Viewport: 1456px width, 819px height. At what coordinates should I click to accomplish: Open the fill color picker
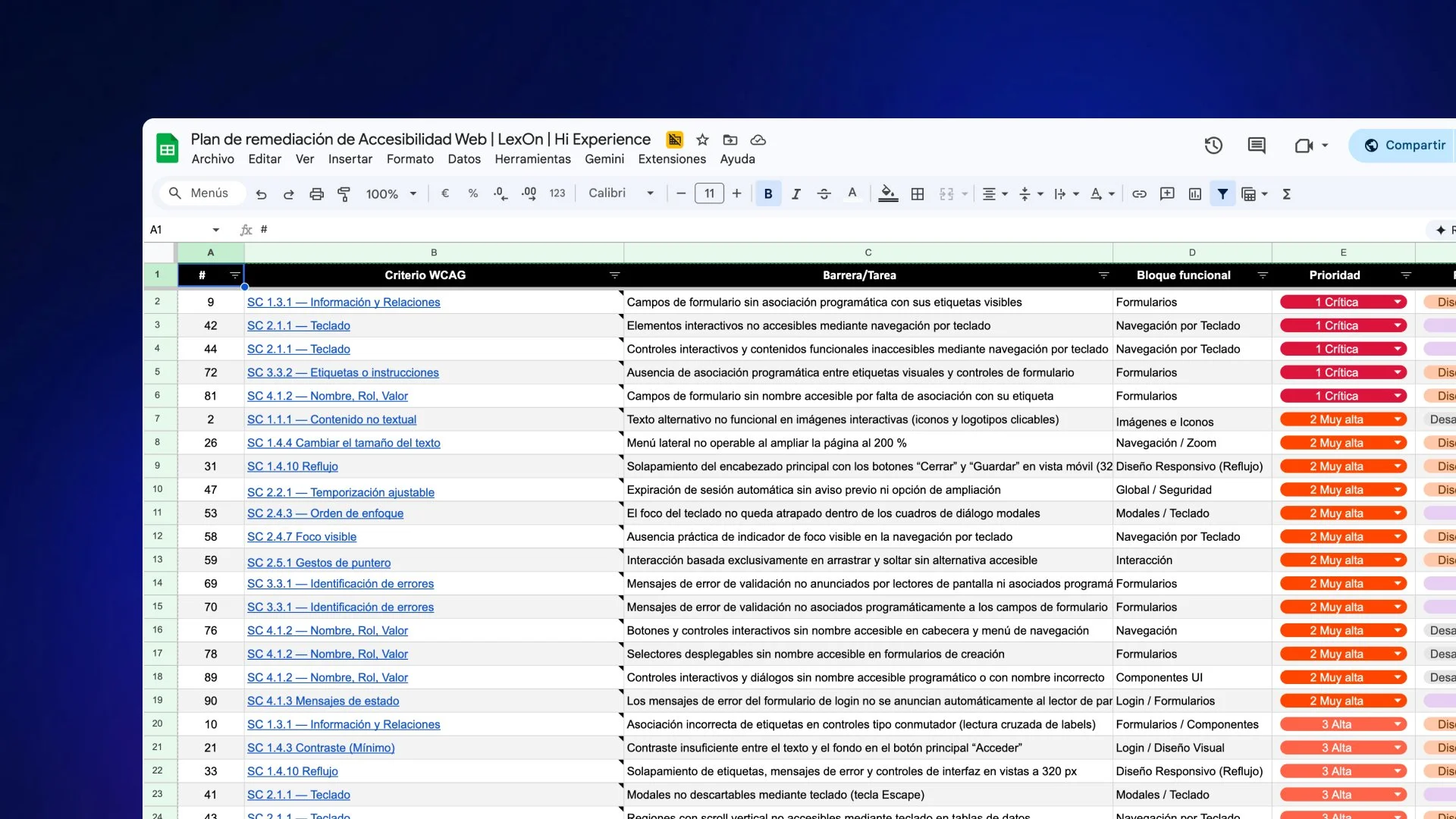[888, 194]
